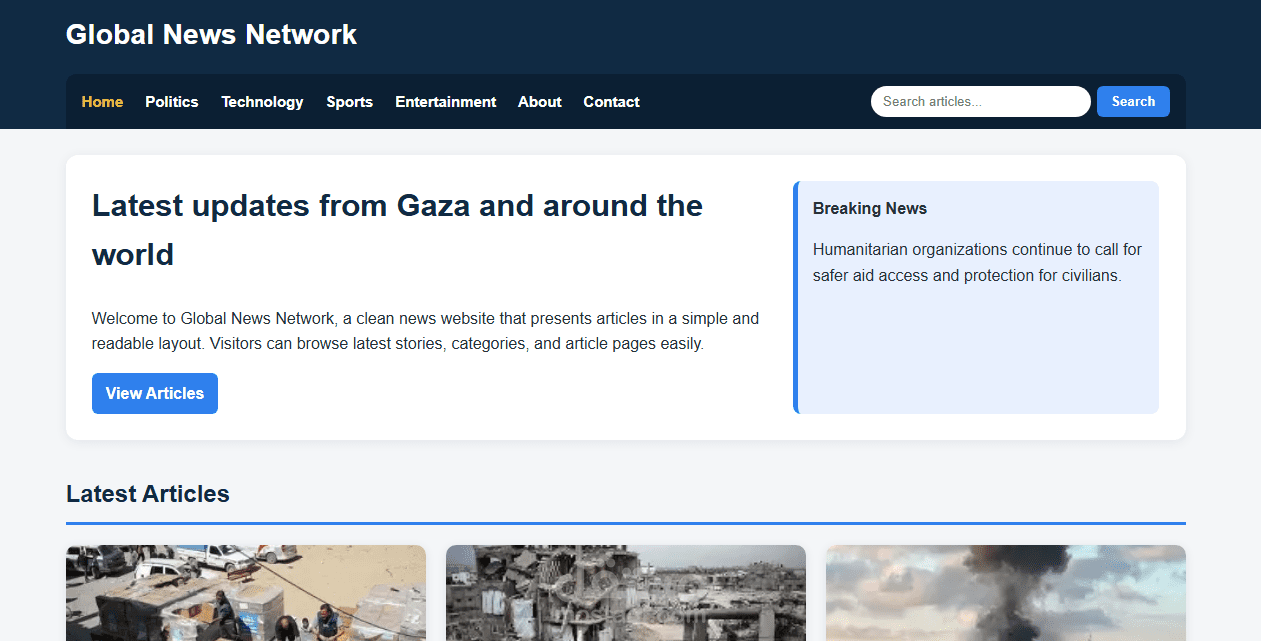
Task: Click the Latest Articles heading
Action: click(x=148, y=494)
